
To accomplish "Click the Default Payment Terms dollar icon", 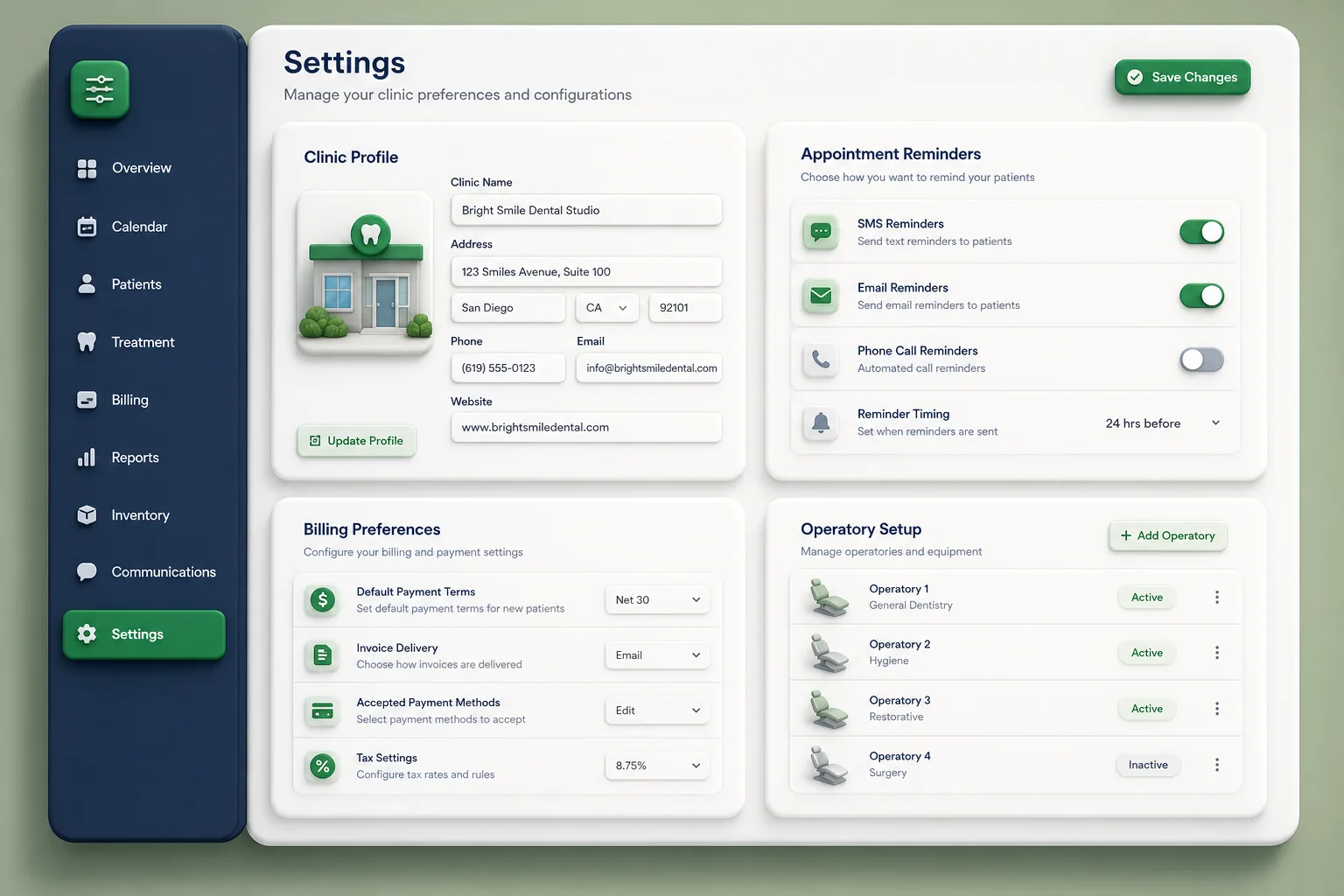I will point(323,599).
